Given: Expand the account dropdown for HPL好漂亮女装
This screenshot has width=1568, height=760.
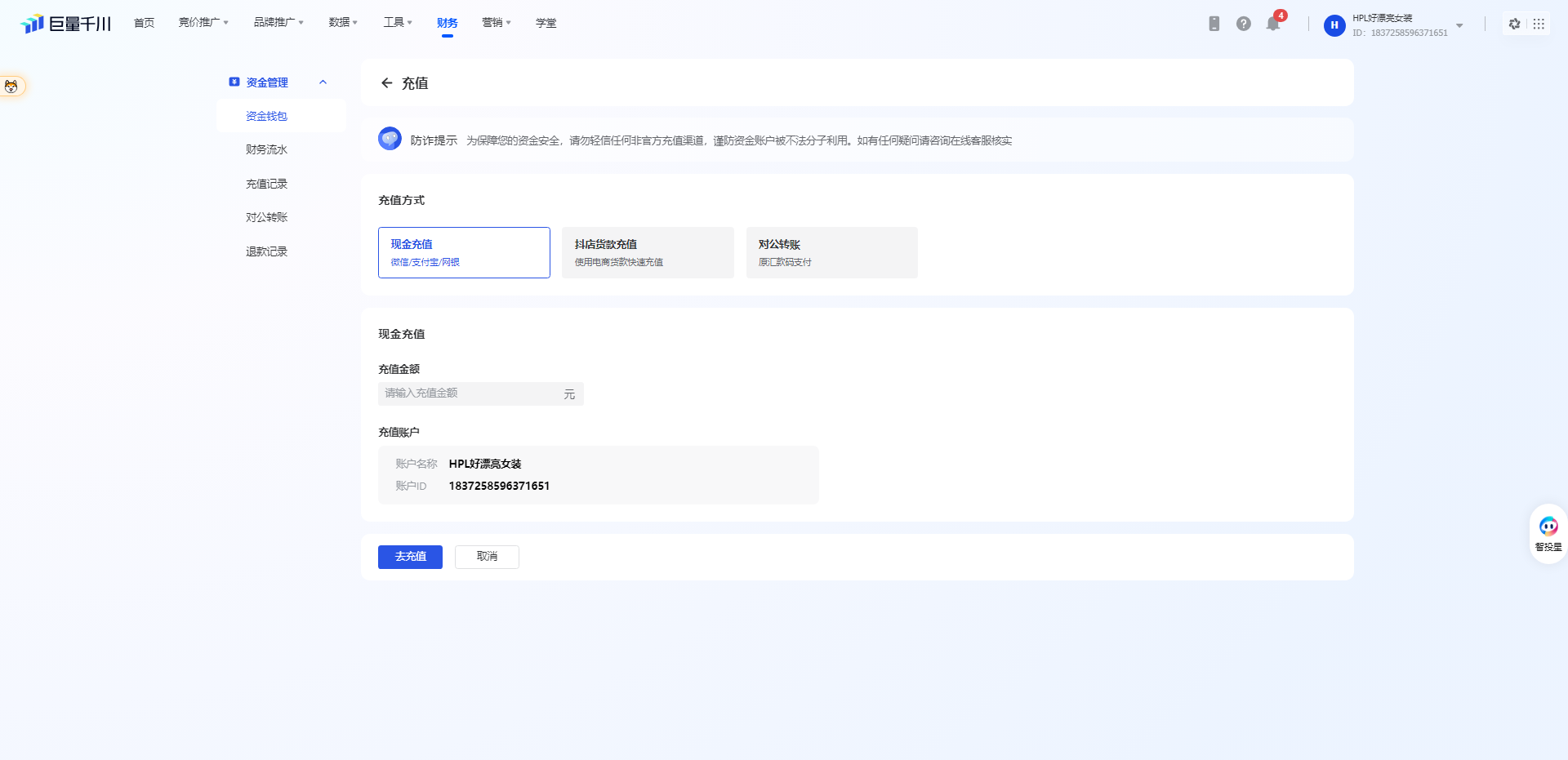Looking at the screenshot, I should pos(1459,25).
